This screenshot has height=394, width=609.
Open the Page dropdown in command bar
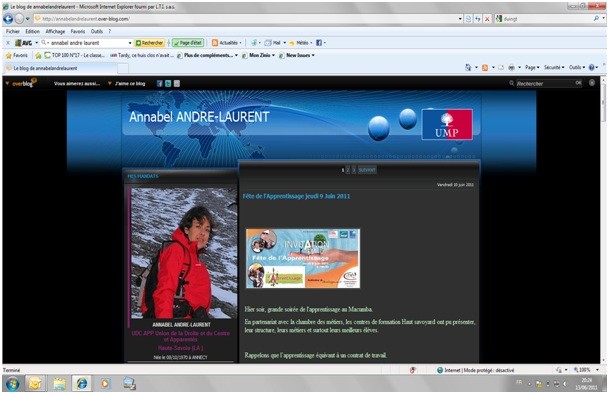[x=532, y=68]
